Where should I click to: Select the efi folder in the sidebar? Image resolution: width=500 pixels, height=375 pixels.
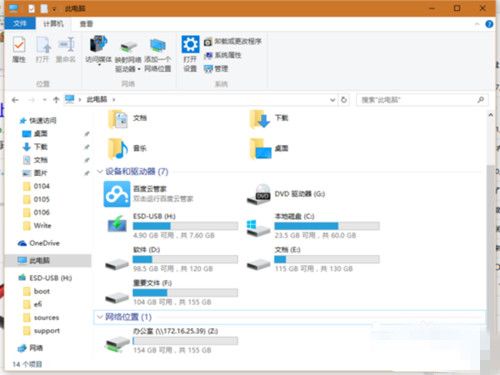32,304
